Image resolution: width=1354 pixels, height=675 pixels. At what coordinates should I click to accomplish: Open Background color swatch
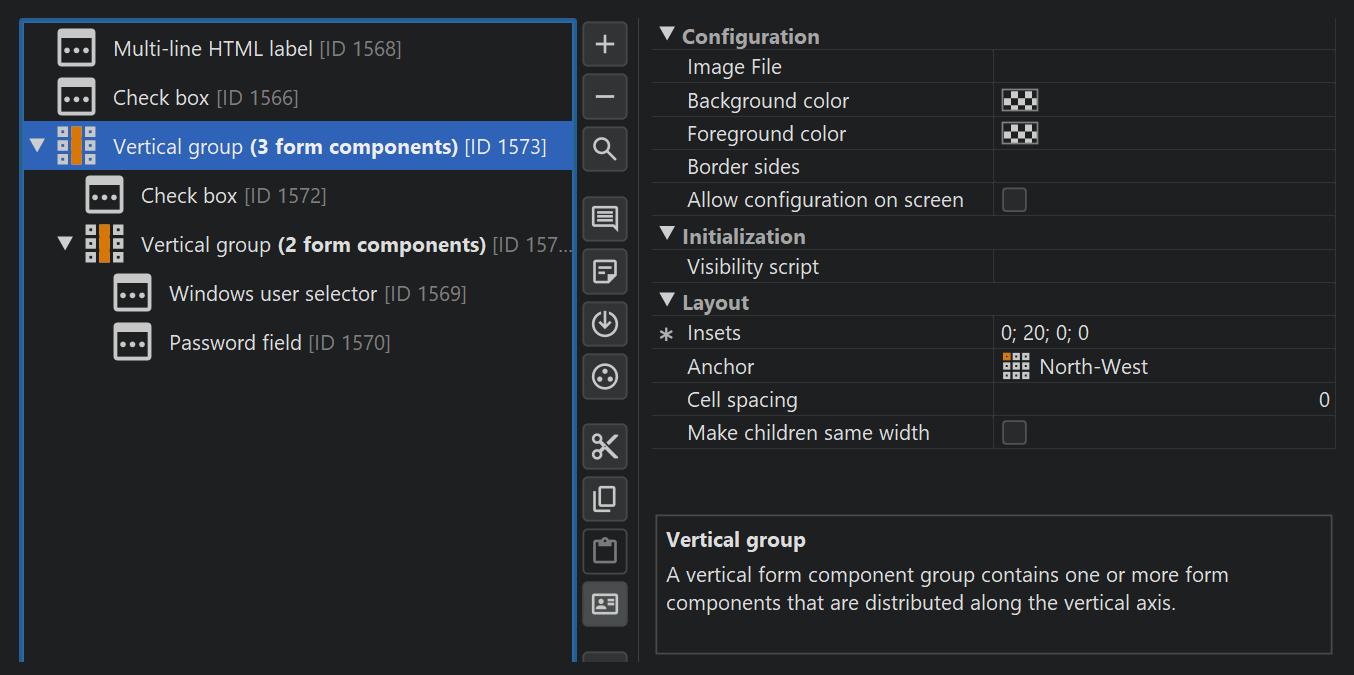click(1020, 101)
